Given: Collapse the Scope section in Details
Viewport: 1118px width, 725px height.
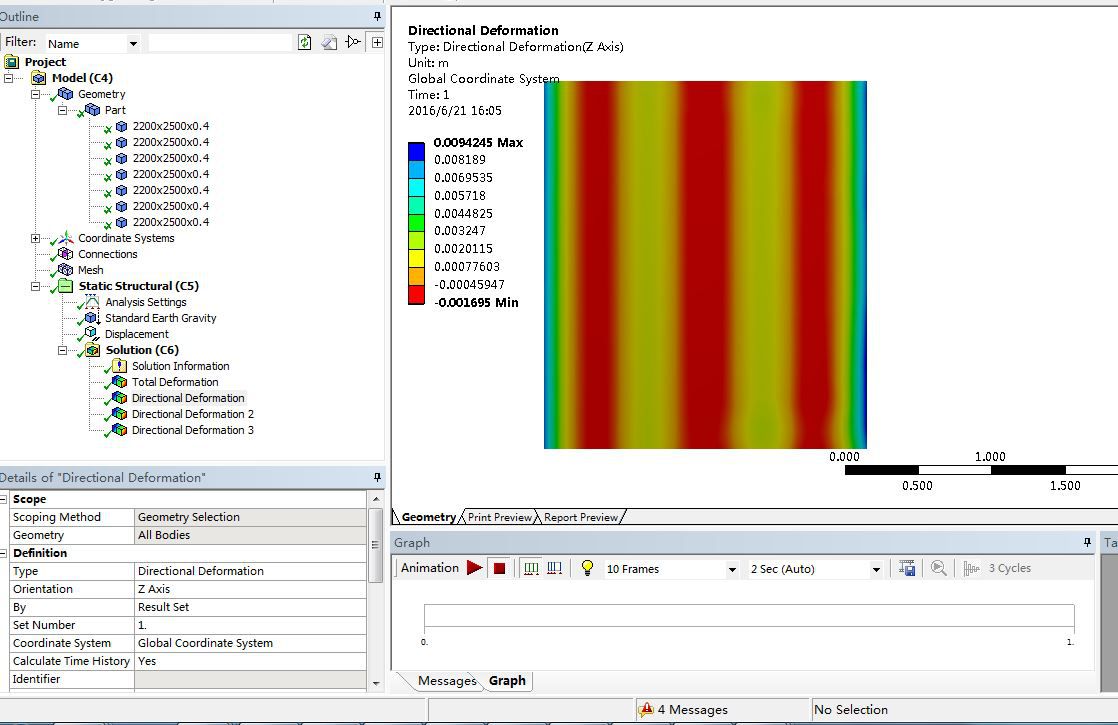Looking at the screenshot, I should [x=4, y=499].
